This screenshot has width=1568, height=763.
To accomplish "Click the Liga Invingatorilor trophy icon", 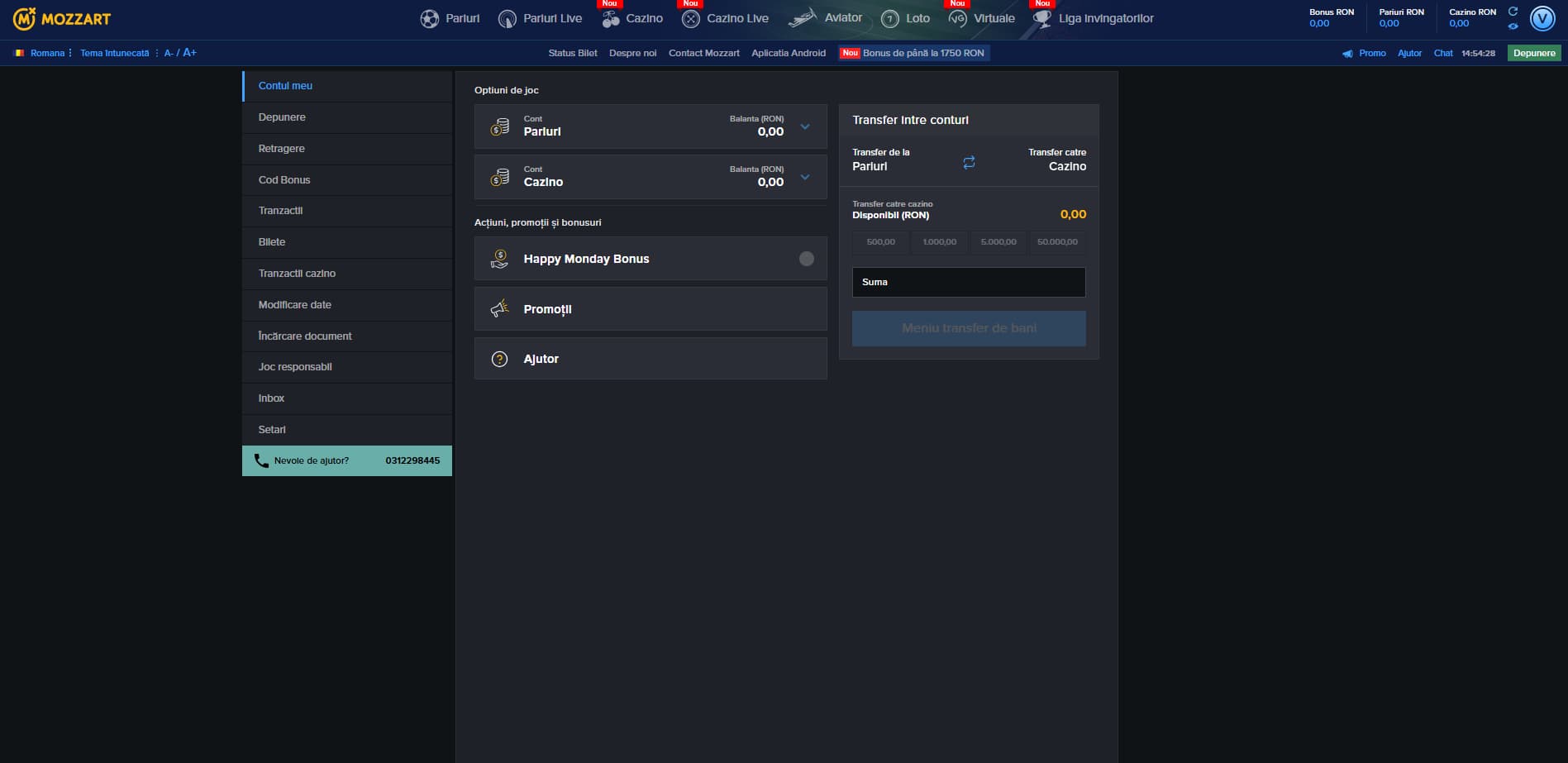I will click(1042, 19).
